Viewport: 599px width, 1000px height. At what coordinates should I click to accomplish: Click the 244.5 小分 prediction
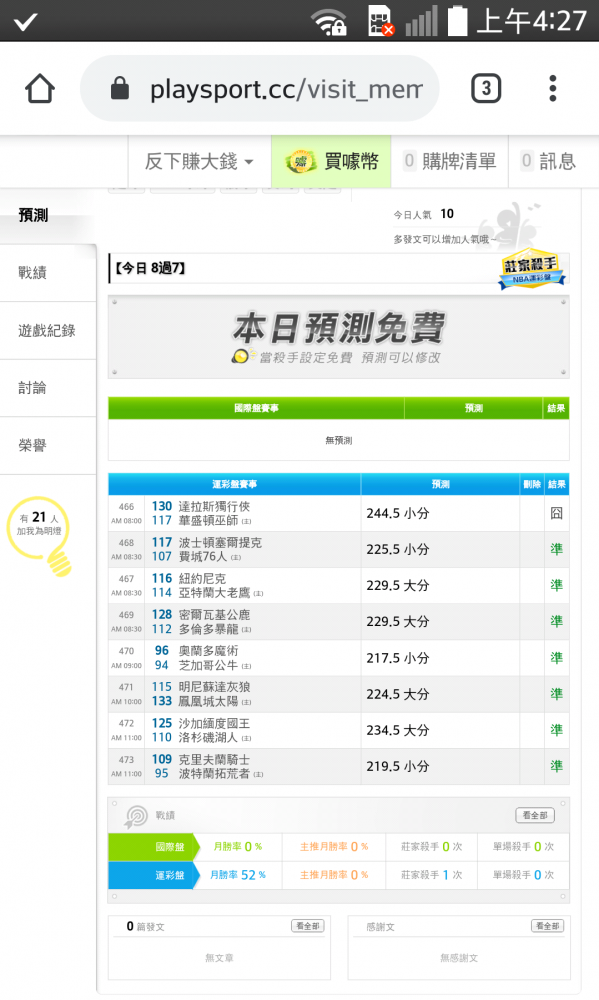coord(397,513)
